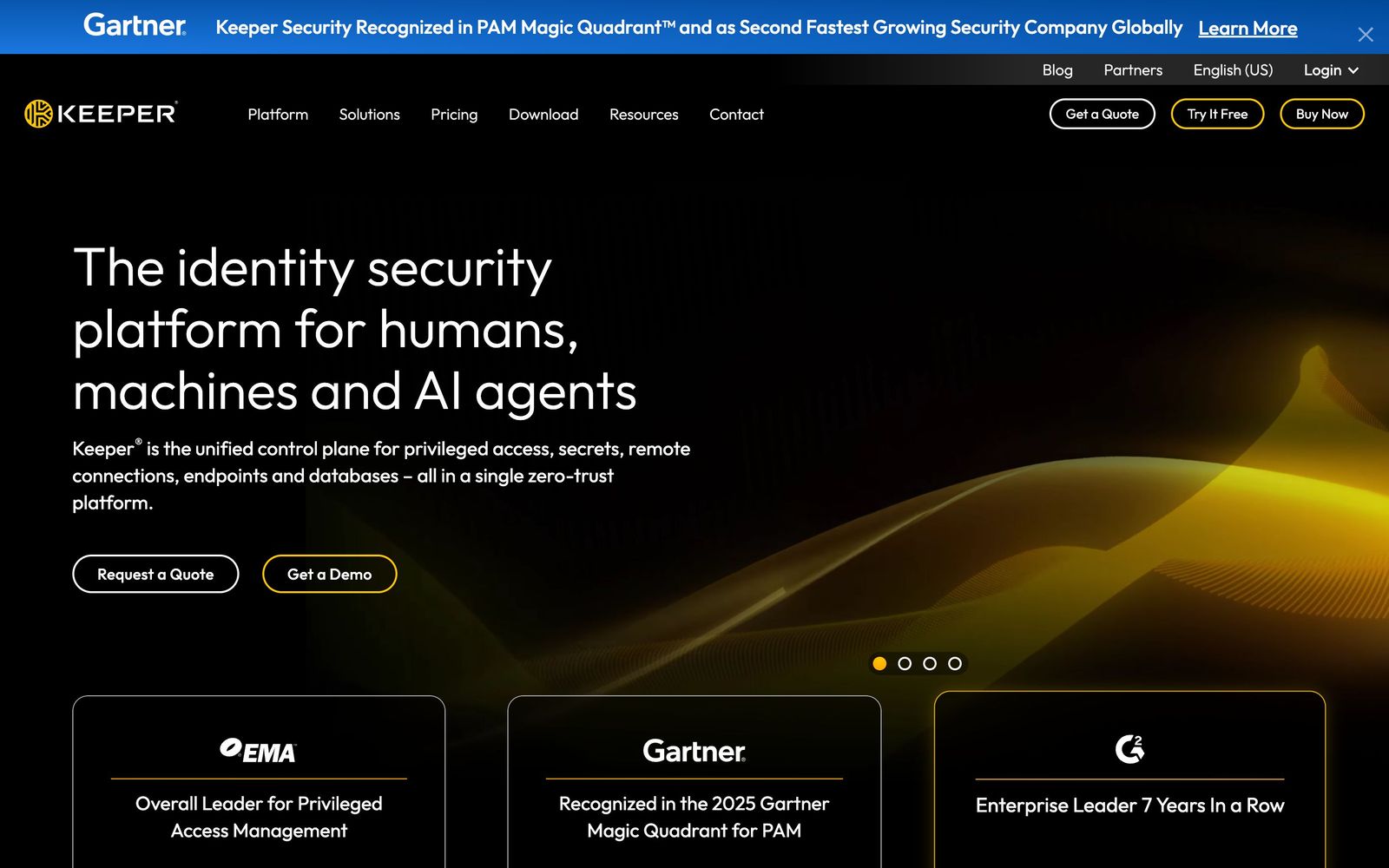Click the Buy Now button
Viewport: 1389px width, 868px height.
click(x=1322, y=114)
